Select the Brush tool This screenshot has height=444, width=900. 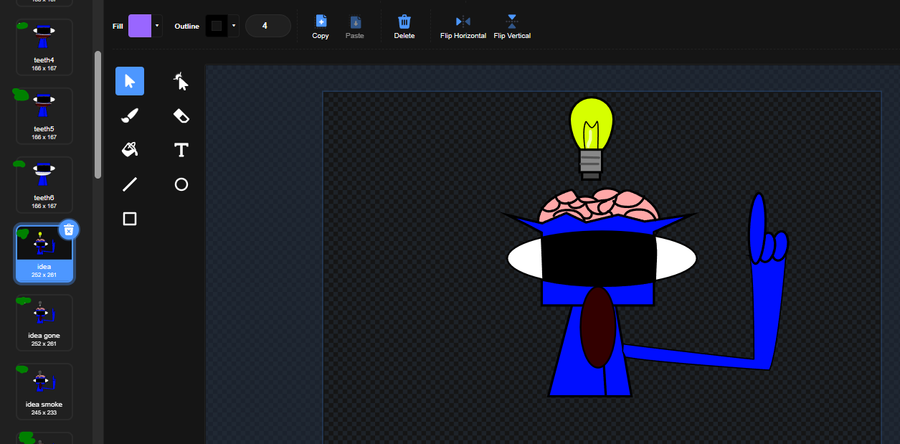click(x=130, y=116)
